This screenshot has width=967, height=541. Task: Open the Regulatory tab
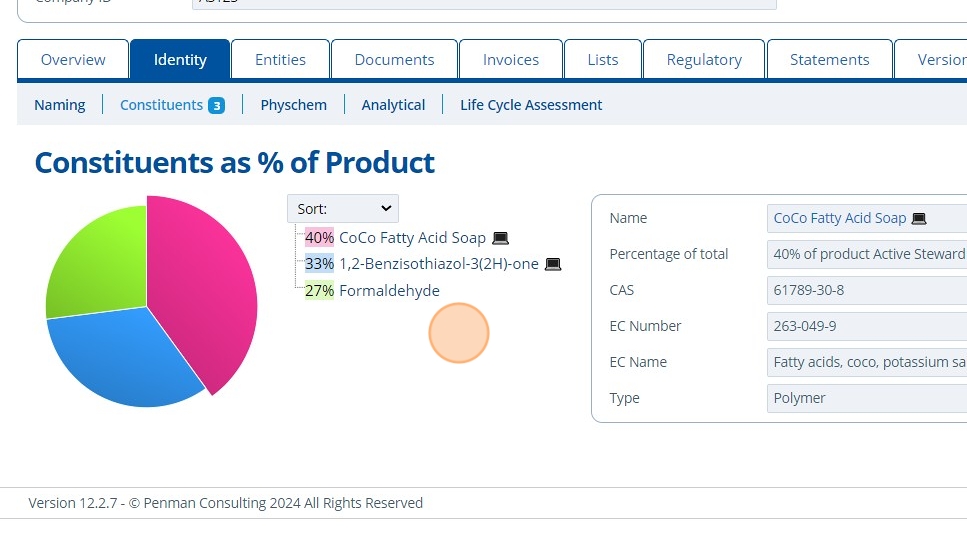coord(704,60)
